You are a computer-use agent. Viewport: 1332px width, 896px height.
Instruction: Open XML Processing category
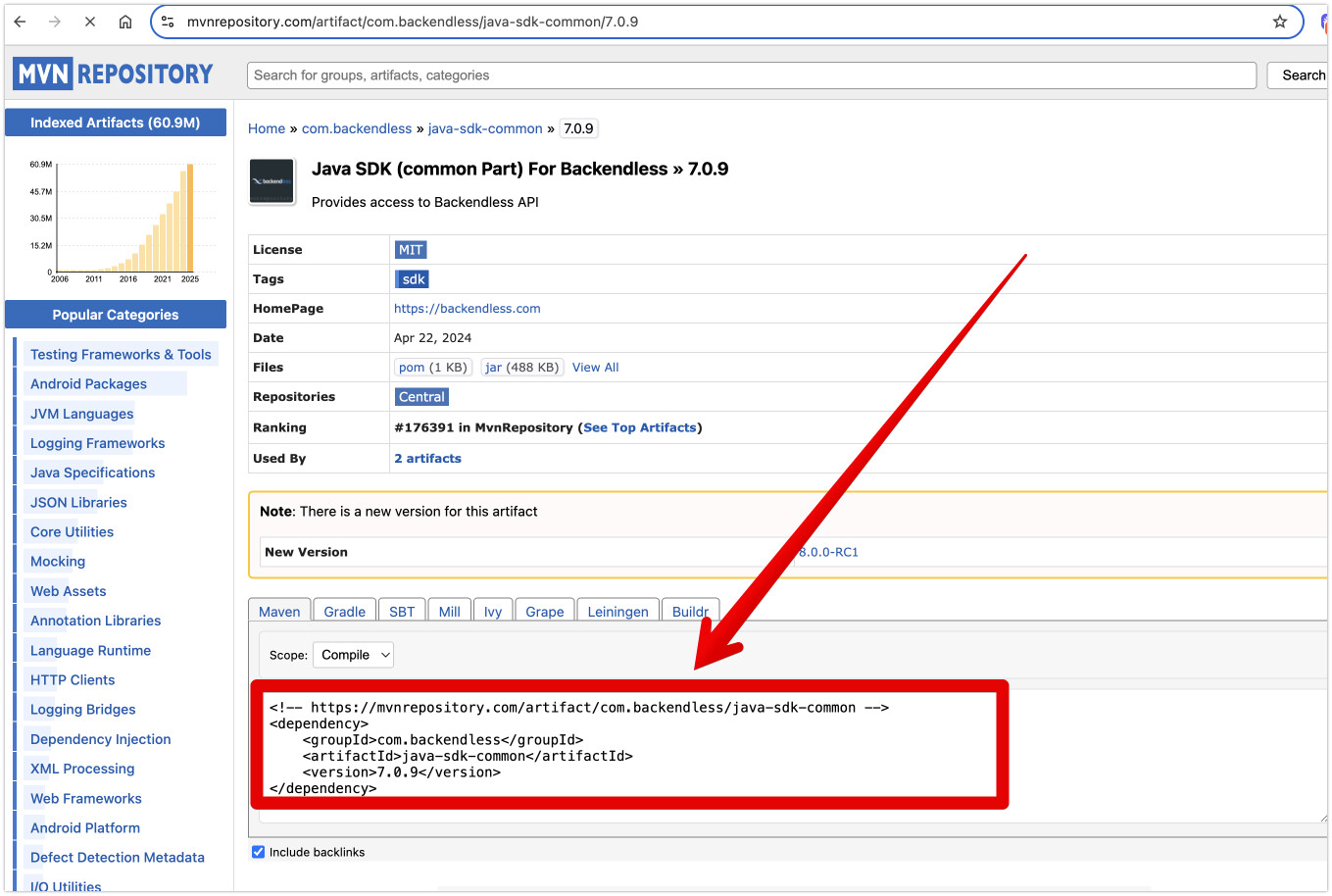[82, 769]
